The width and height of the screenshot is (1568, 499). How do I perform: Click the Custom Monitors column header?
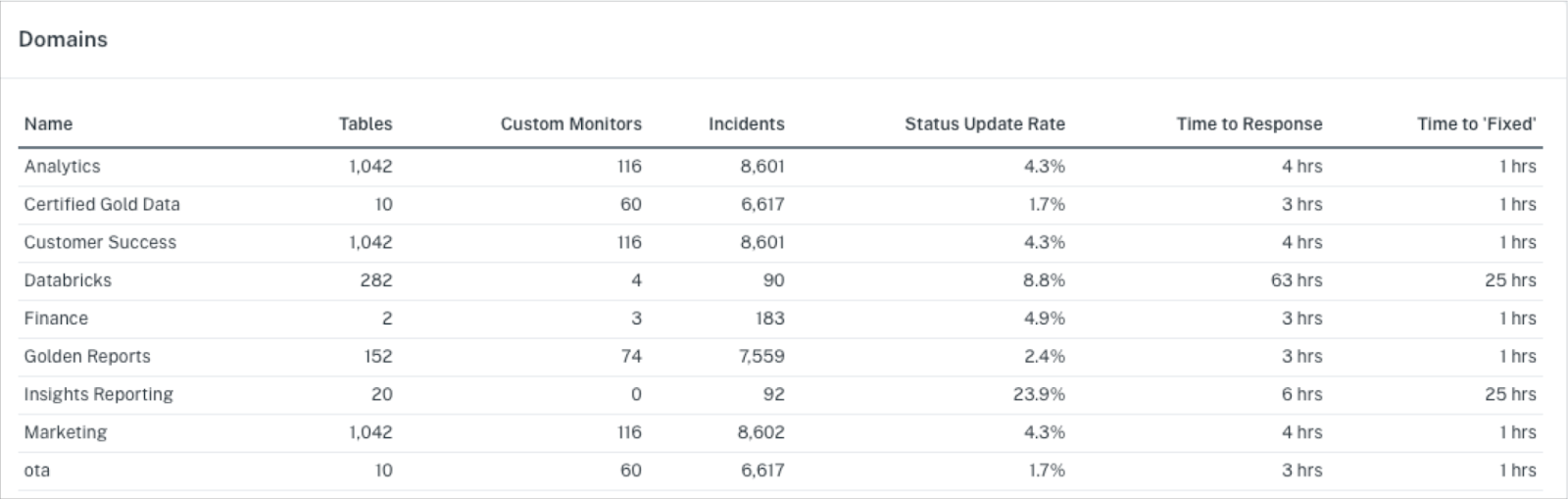570,125
